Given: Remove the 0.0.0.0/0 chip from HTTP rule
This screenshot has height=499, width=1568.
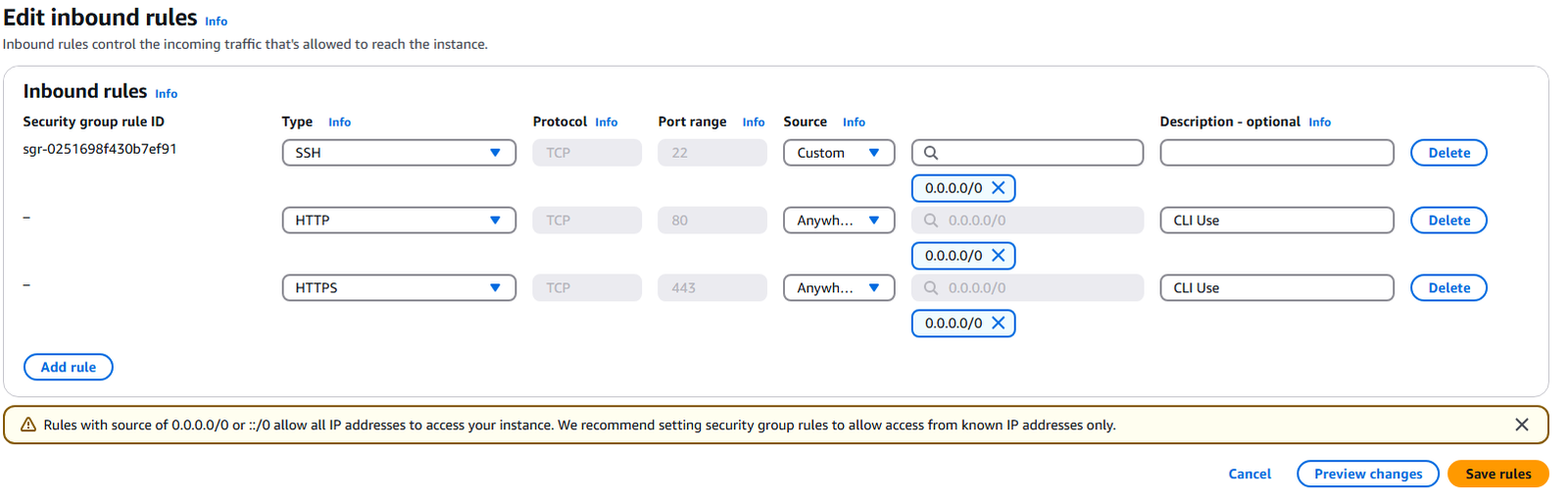Looking at the screenshot, I should [x=998, y=256].
